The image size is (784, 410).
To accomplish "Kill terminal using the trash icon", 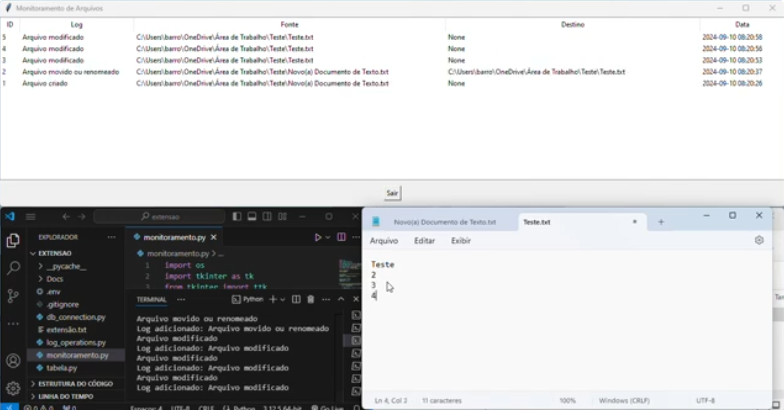I will pos(311,299).
